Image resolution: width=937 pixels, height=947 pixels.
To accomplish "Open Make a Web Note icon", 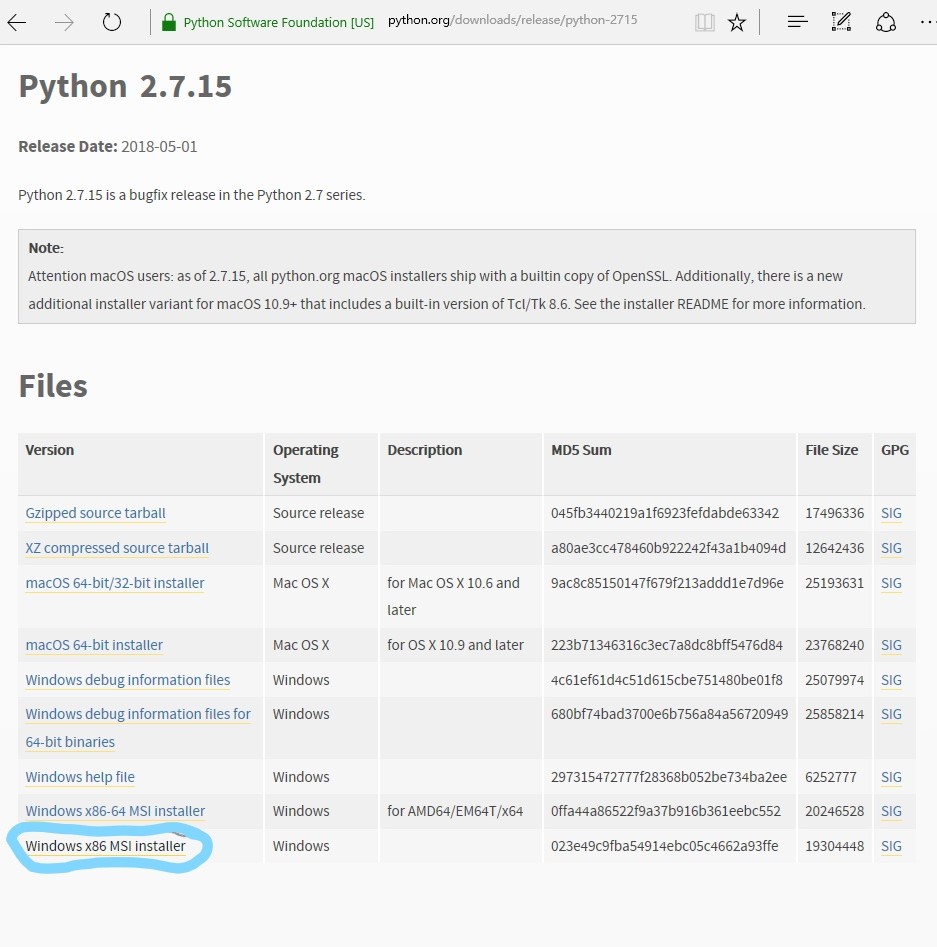I will [x=841, y=22].
